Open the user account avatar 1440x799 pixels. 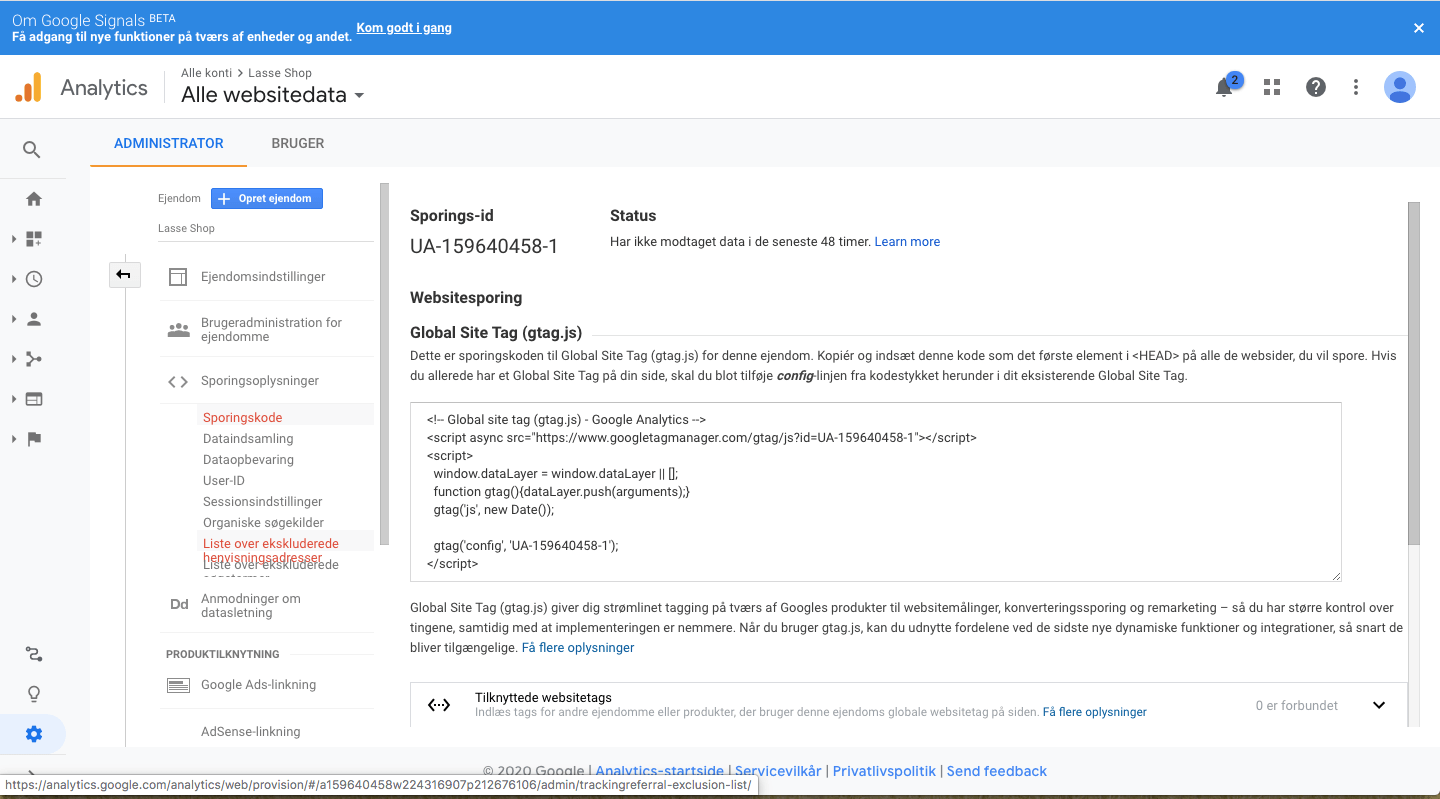point(1400,87)
